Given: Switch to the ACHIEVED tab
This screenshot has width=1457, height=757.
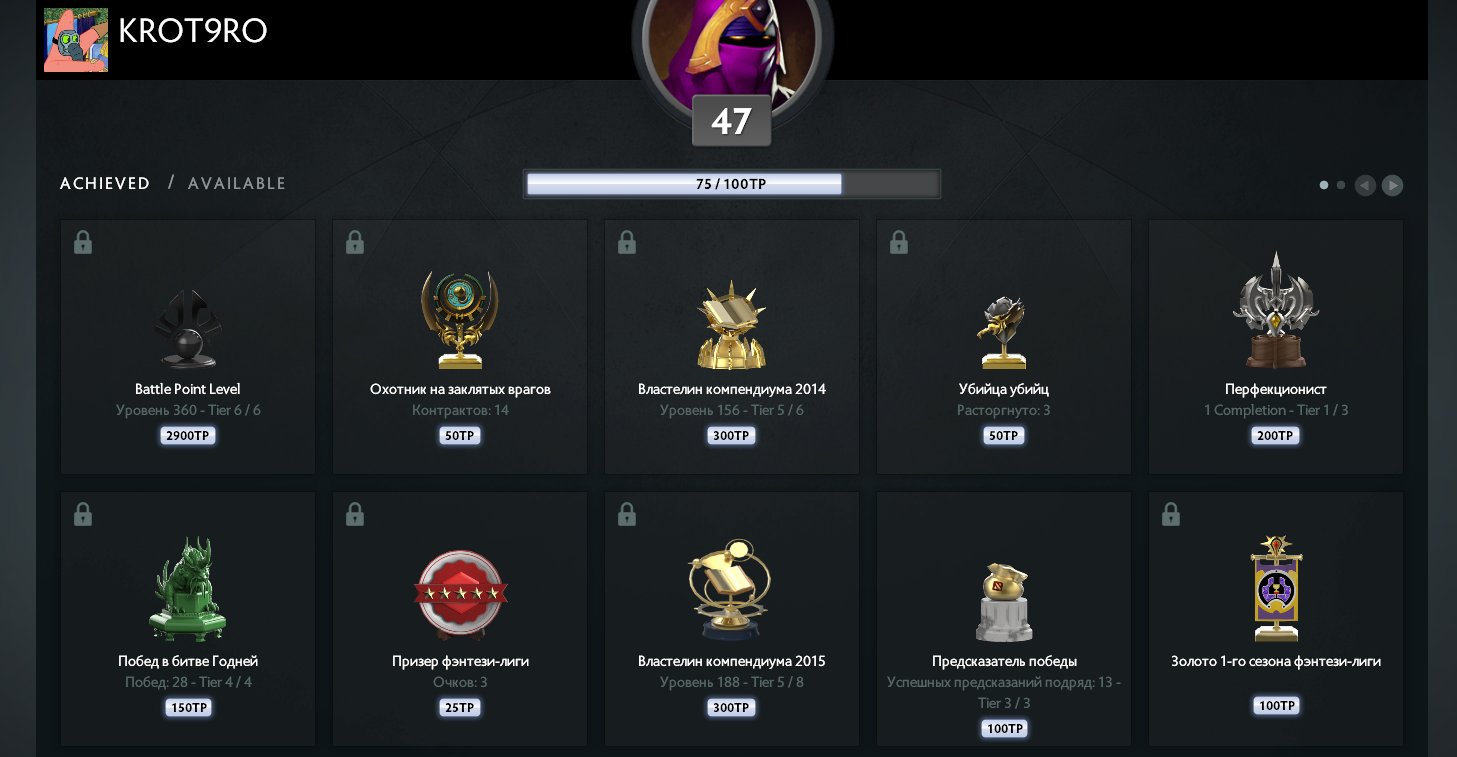Looking at the screenshot, I should (x=105, y=183).
